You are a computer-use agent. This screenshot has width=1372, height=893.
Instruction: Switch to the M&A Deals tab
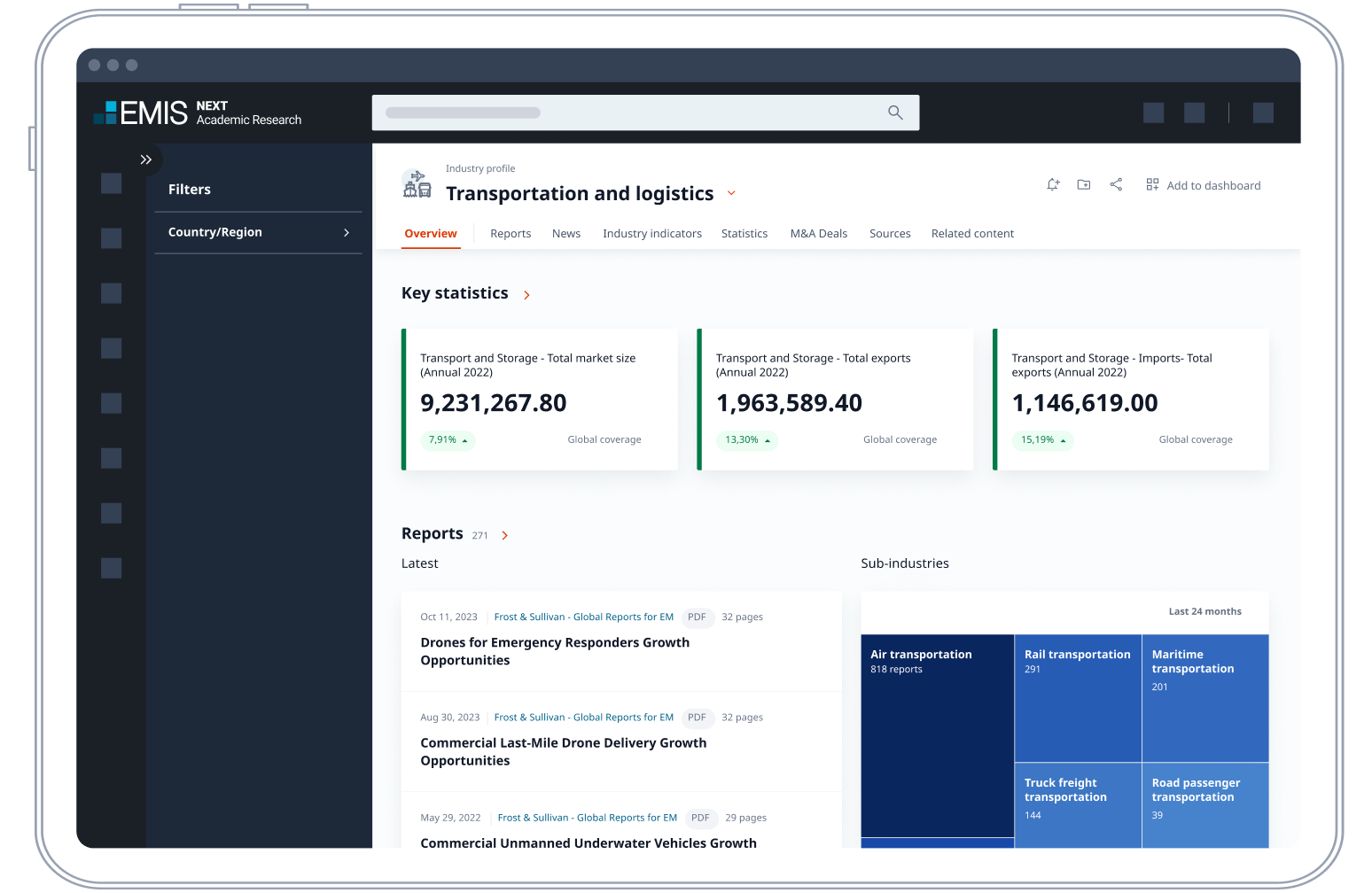pos(818,234)
